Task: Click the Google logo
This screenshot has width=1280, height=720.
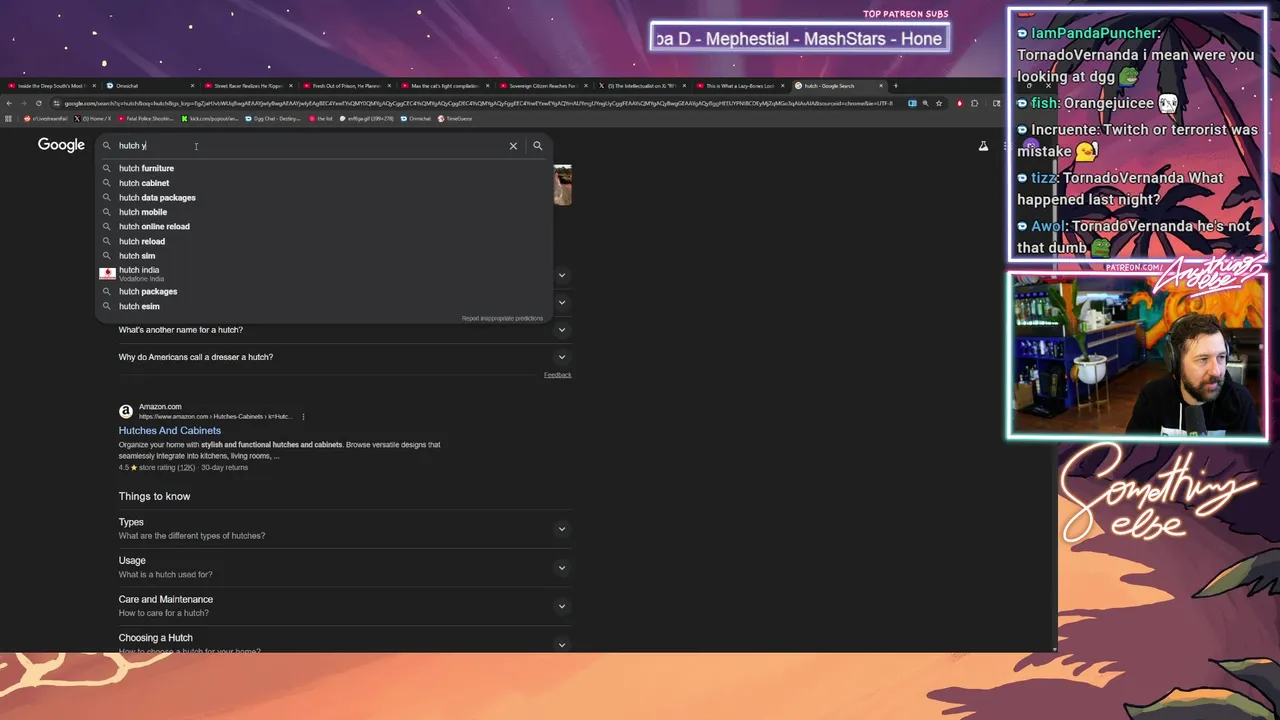Action: coord(61,145)
